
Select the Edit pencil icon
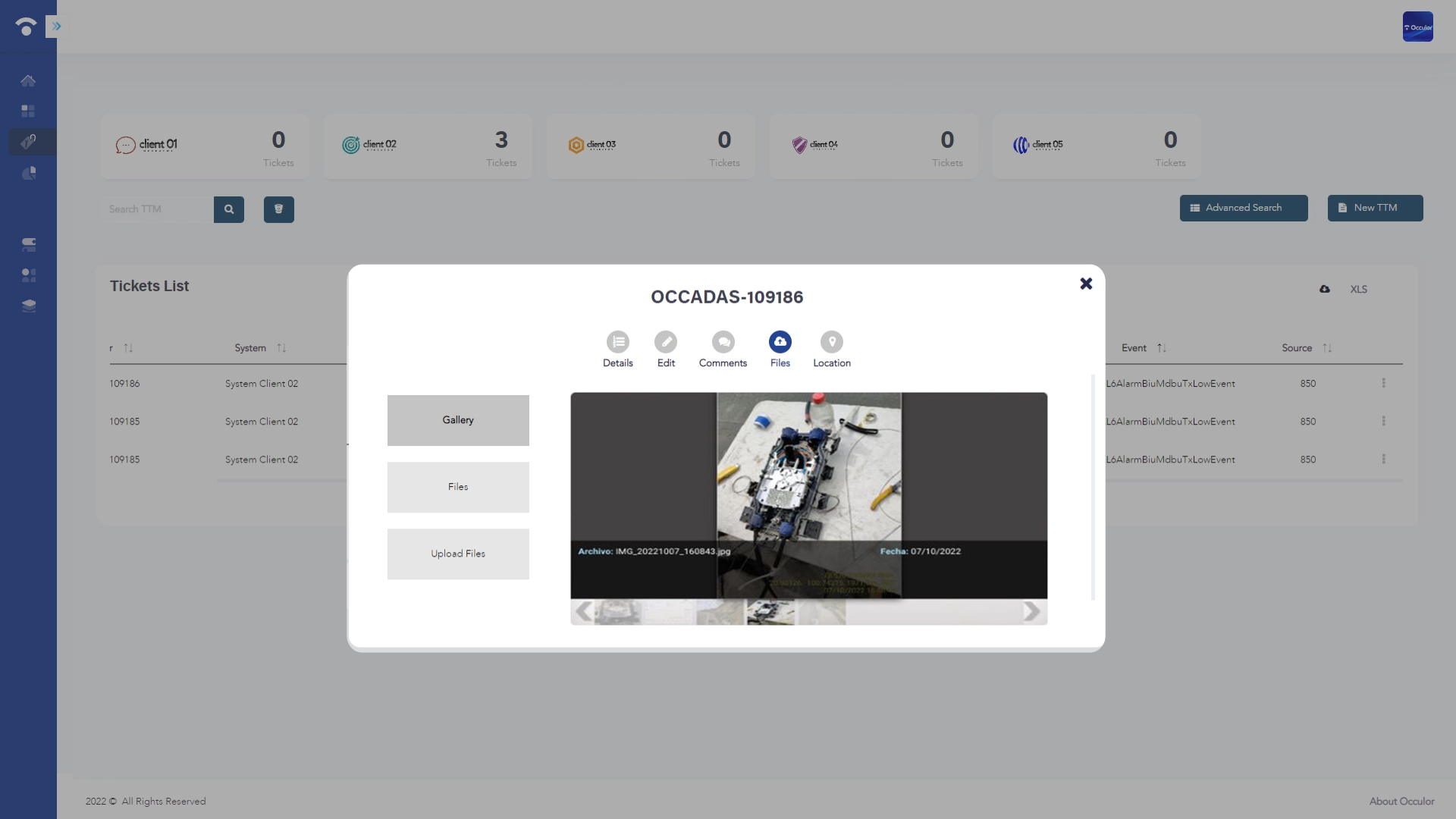[x=666, y=342]
